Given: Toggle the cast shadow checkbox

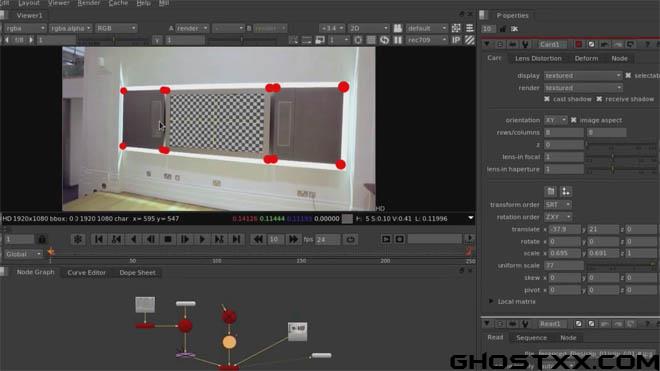Looking at the screenshot, I should (547, 99).
